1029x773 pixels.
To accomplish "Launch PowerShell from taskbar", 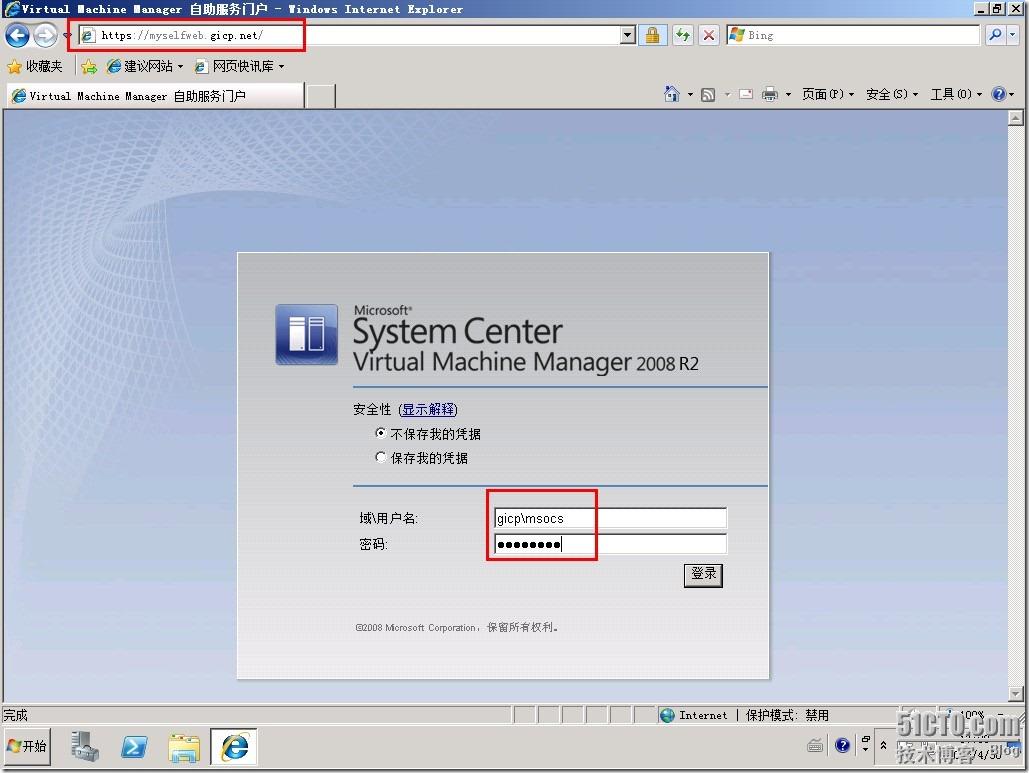I will pyautogui.click(x=134, y=747).
